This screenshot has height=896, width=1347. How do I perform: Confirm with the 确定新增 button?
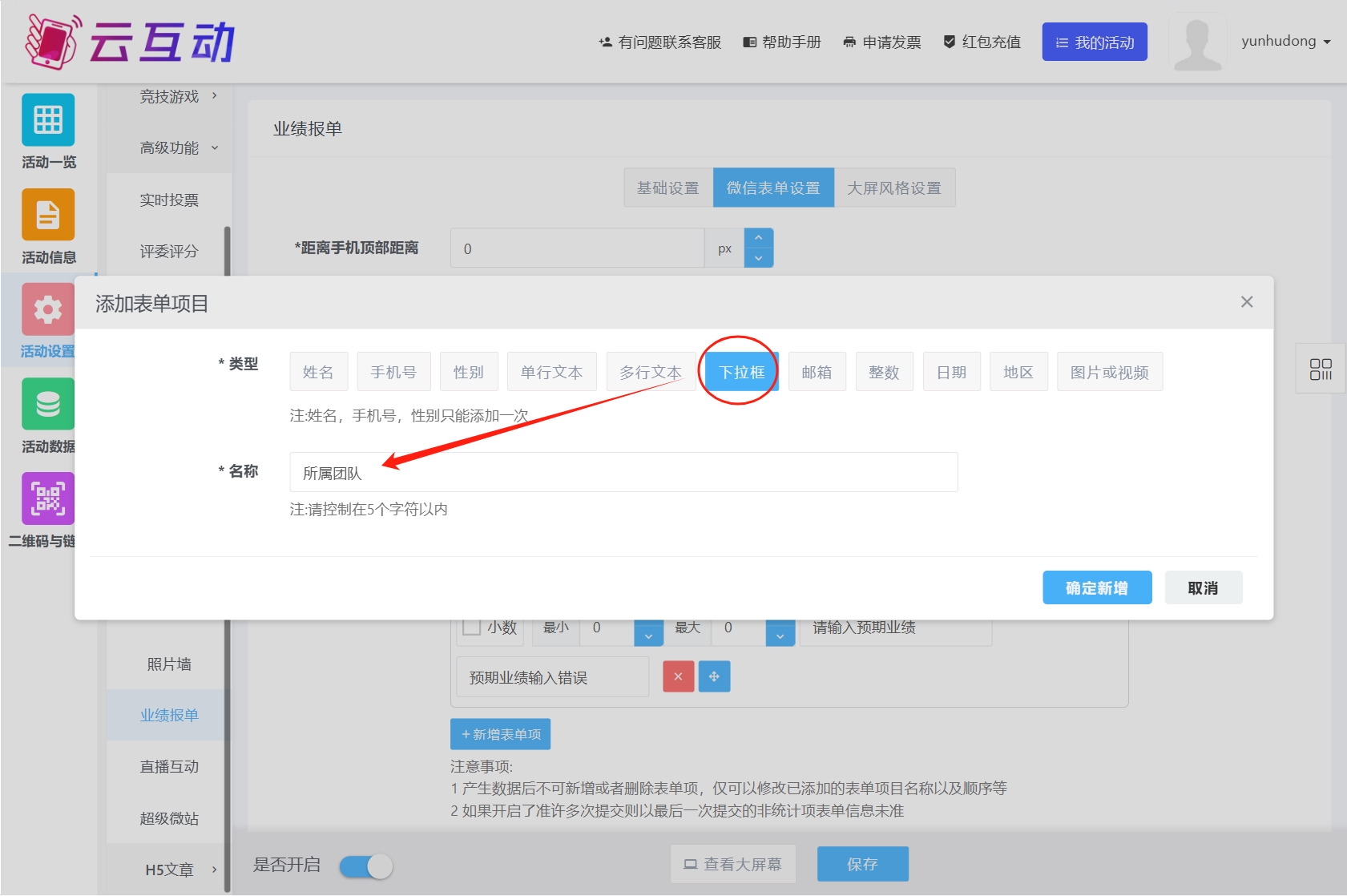tap(1097, 587)
